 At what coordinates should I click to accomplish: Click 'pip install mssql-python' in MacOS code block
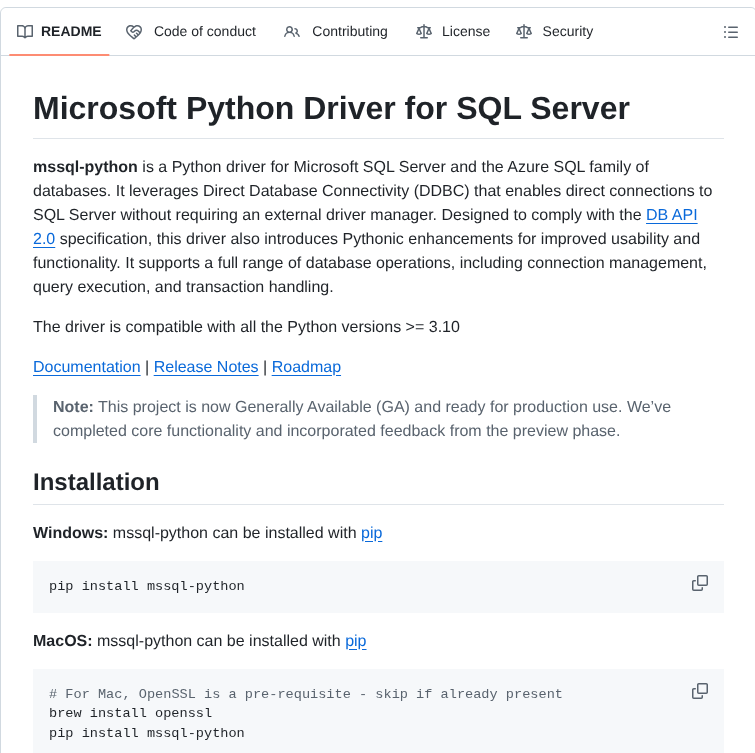coord(147,733)
